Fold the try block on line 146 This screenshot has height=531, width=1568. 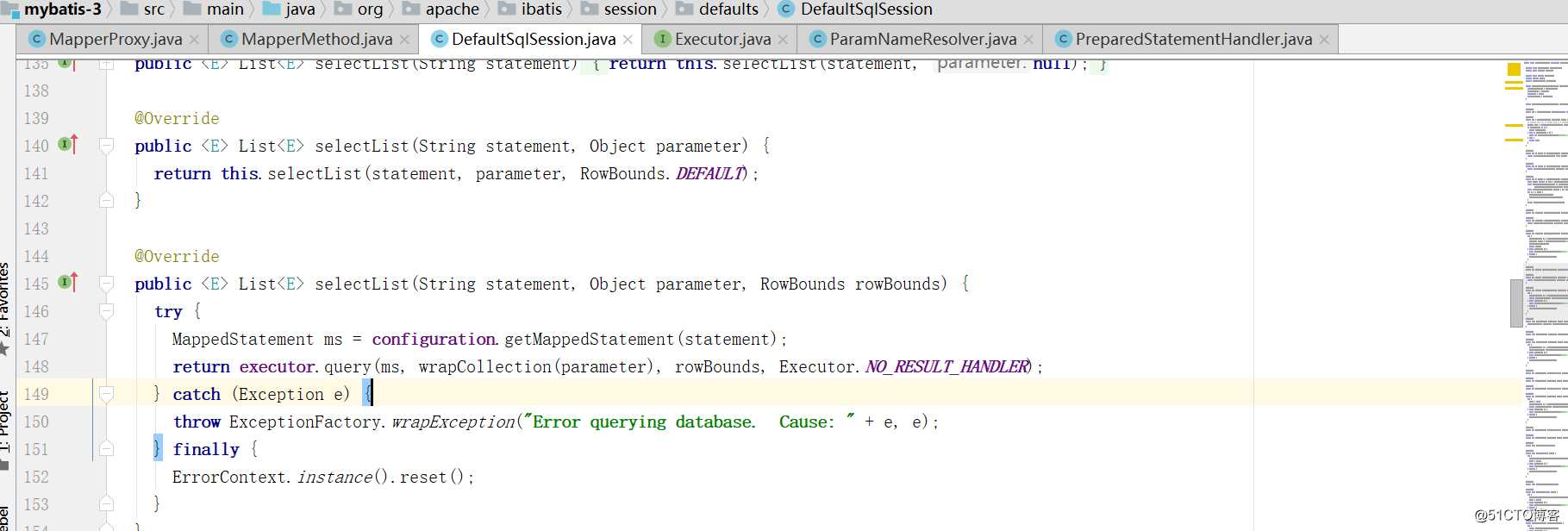(107, 311)
